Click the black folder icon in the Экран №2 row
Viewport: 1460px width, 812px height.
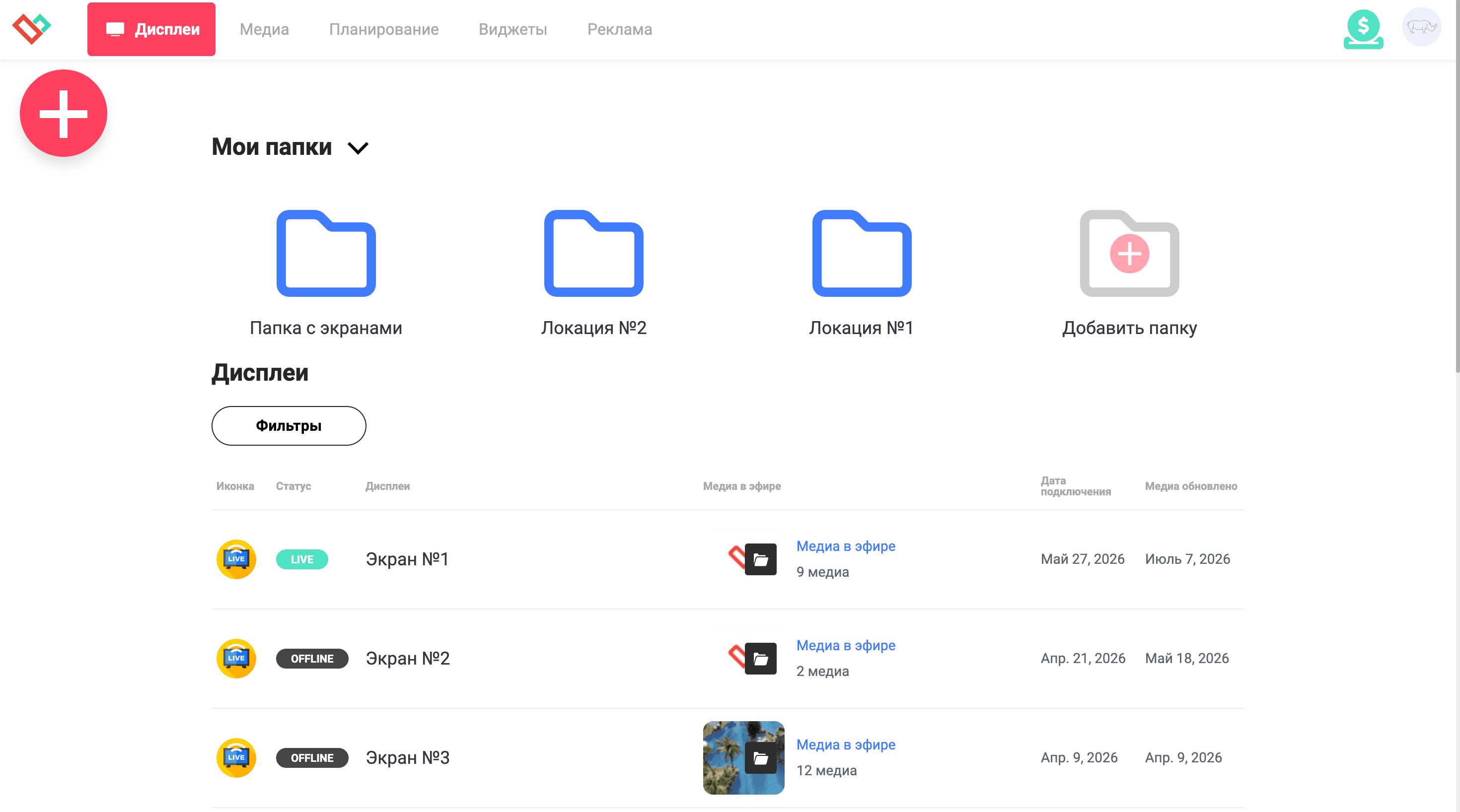point(761,659)
